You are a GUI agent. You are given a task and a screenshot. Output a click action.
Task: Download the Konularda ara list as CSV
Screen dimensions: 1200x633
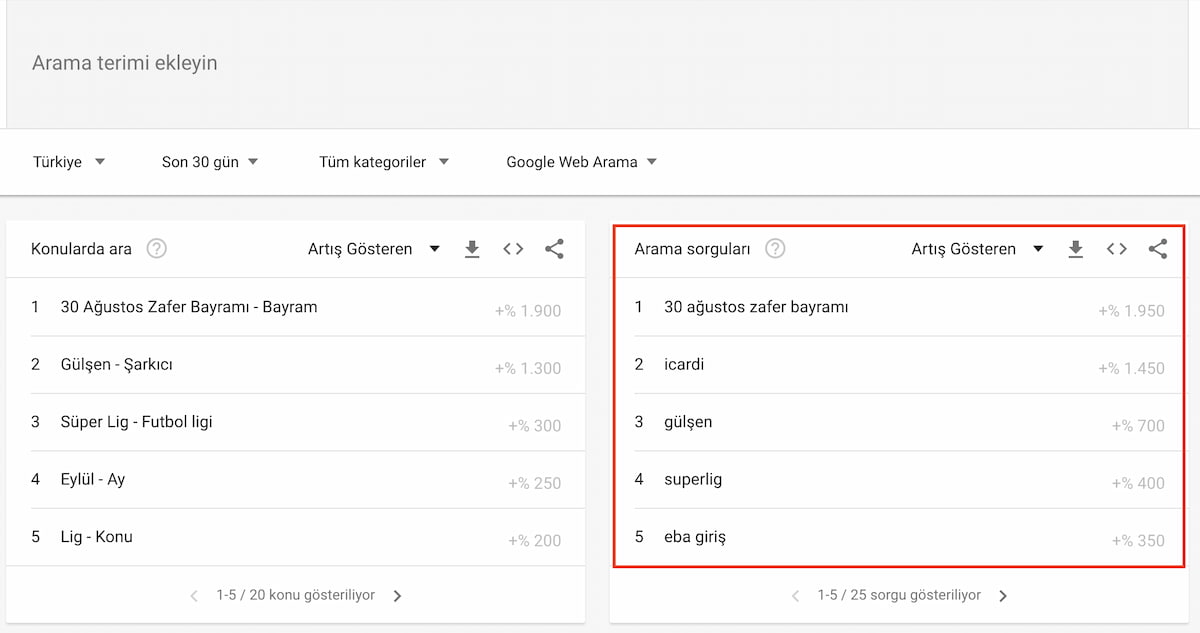[x=472, y=249]
